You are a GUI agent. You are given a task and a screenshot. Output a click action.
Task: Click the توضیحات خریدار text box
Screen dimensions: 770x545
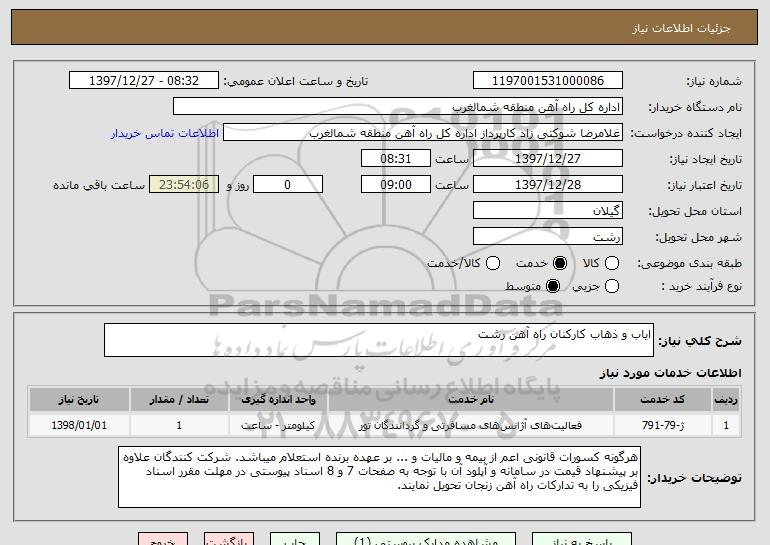[x=379, y=477]
